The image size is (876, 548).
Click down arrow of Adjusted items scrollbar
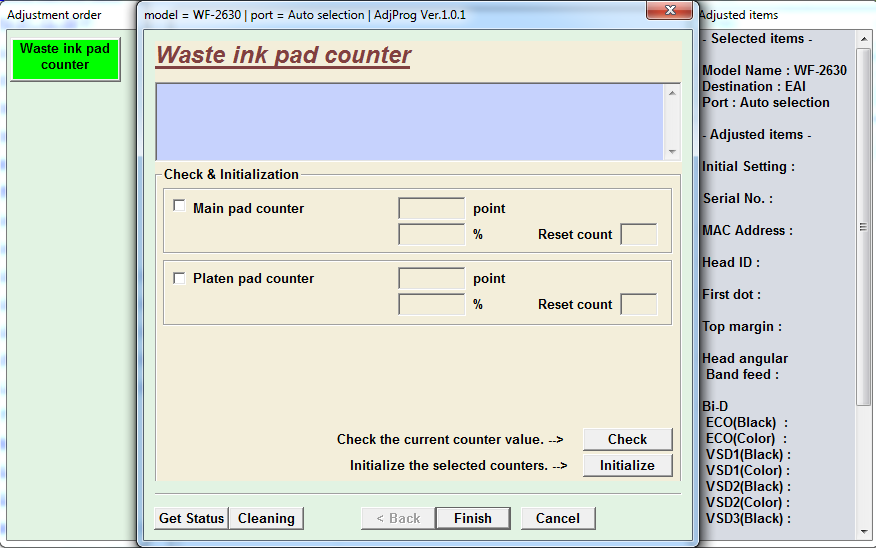(864, 531)
